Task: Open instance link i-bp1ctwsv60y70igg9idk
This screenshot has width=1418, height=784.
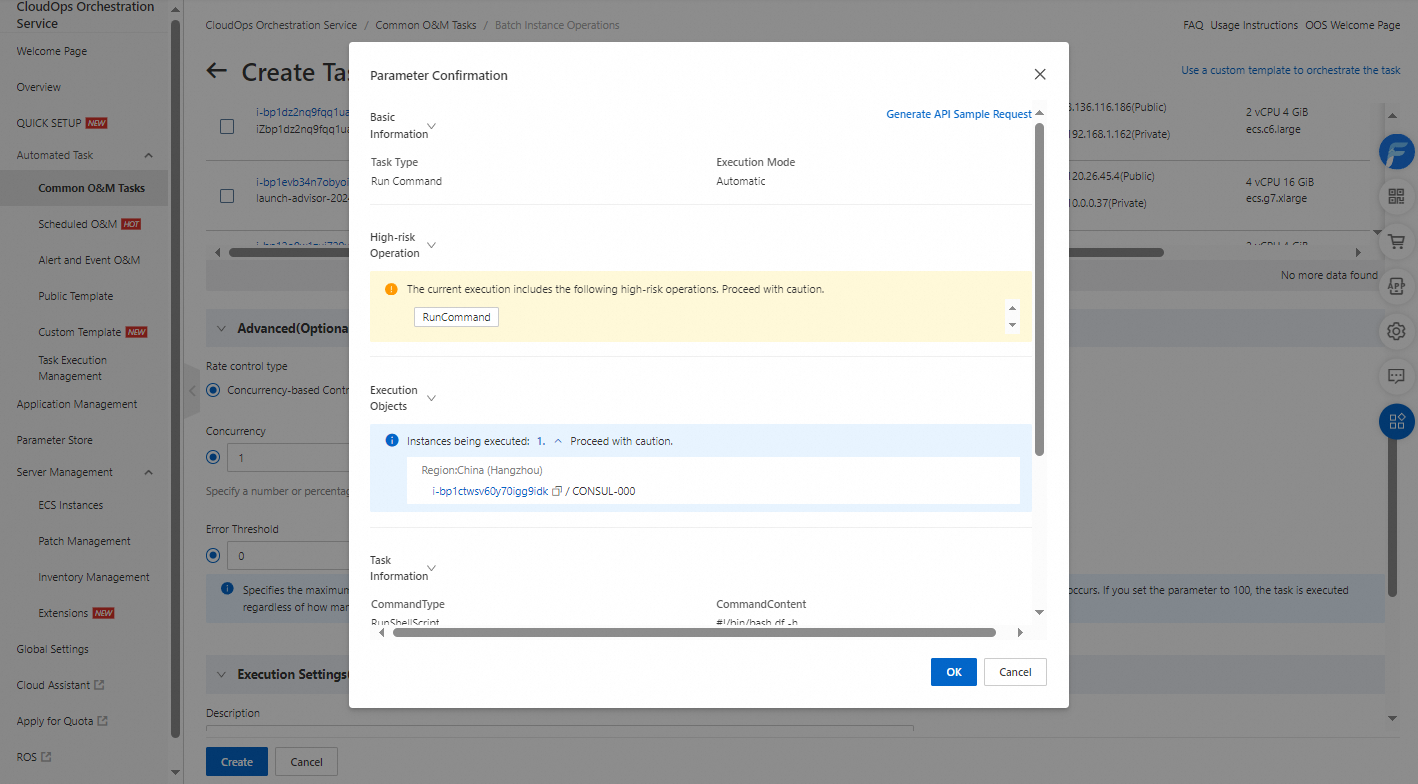Action: pyautogui.click(x=490, y=491)
